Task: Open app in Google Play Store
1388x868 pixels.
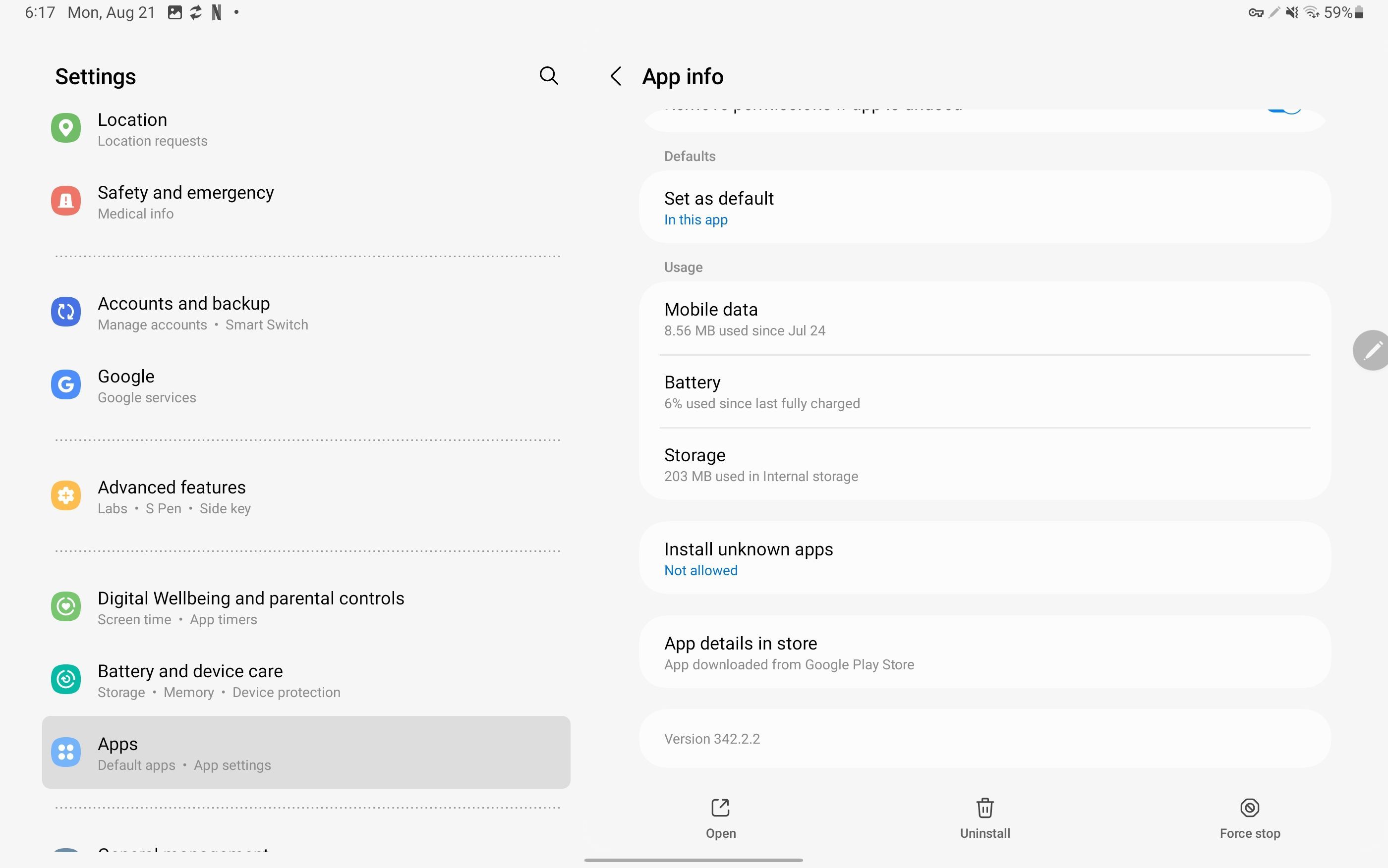Action: coord(983,651)
